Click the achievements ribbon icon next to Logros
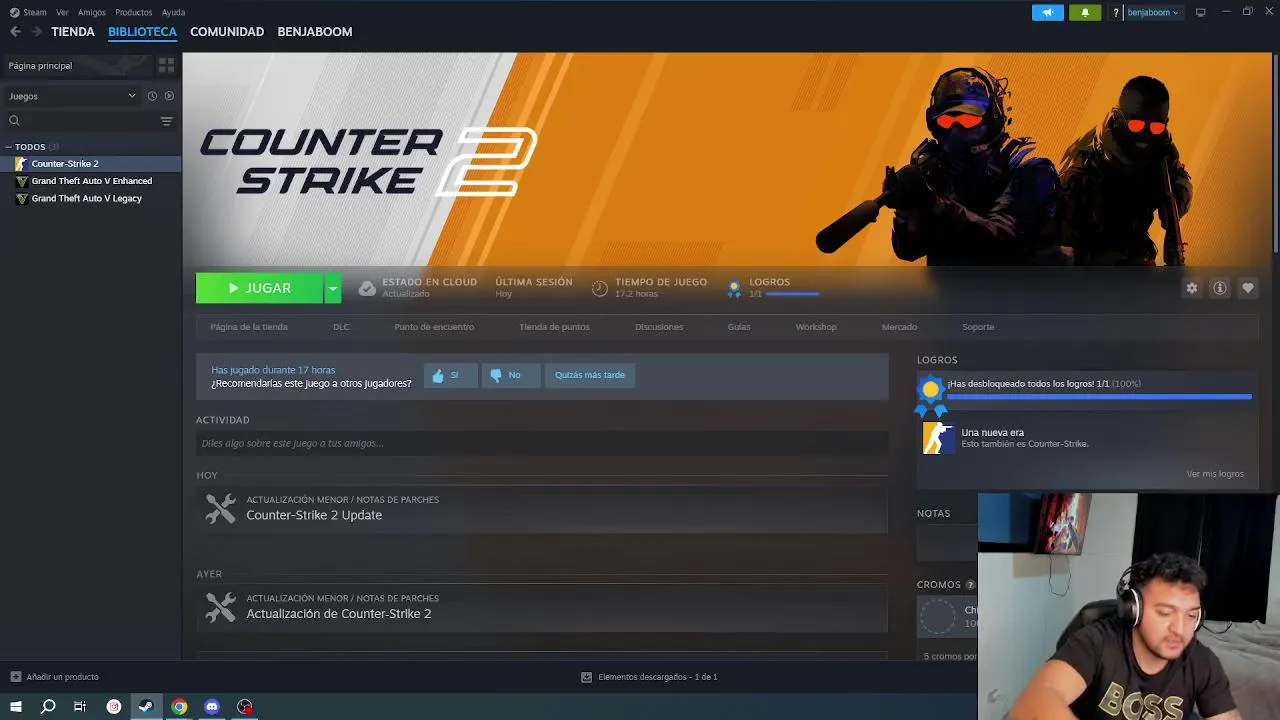 [734, 288]
